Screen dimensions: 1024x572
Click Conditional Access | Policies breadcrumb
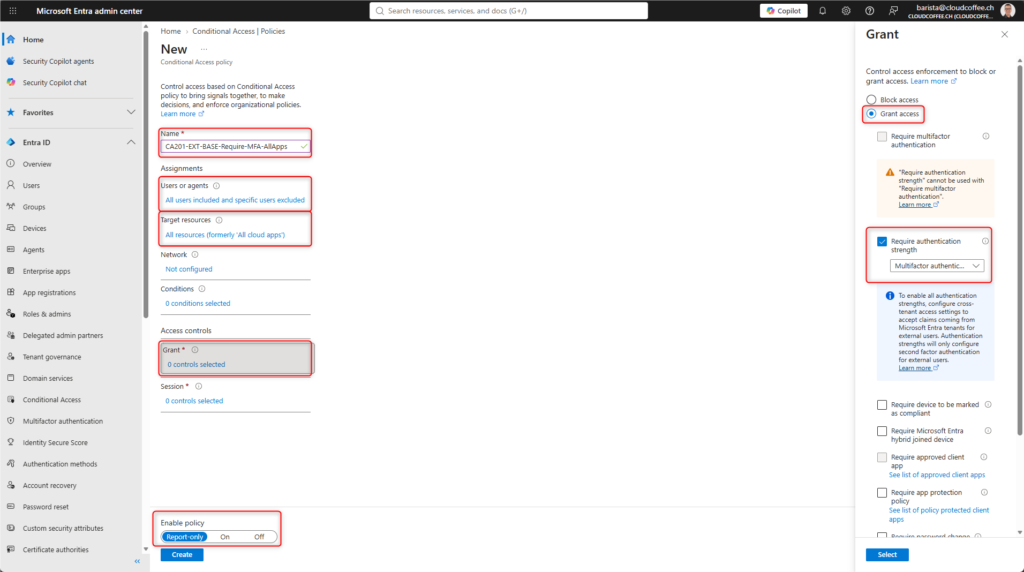(x=238, y=31)
